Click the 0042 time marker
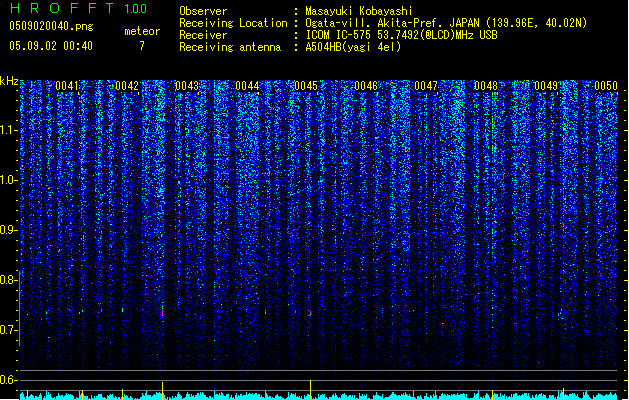The image size is (629, 400). tap(127, 86)
